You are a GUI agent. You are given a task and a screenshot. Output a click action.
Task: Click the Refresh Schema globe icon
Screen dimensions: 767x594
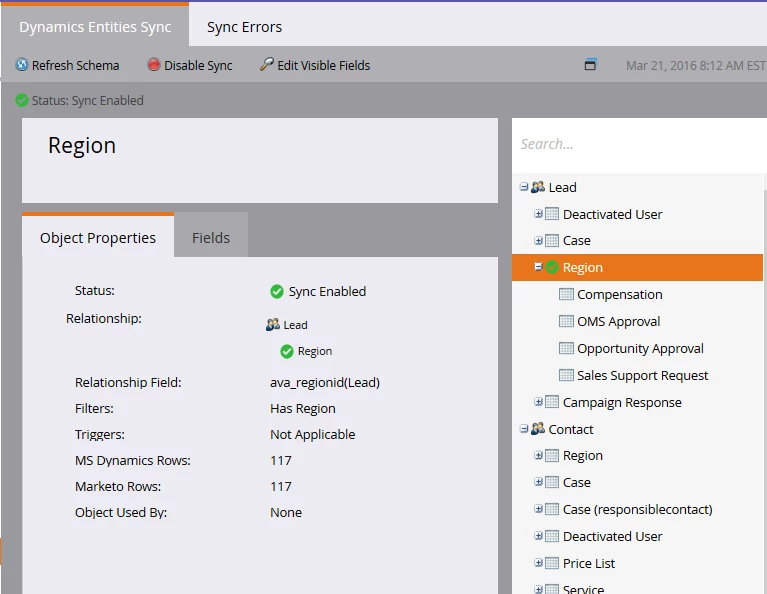(x=22, y=65)
